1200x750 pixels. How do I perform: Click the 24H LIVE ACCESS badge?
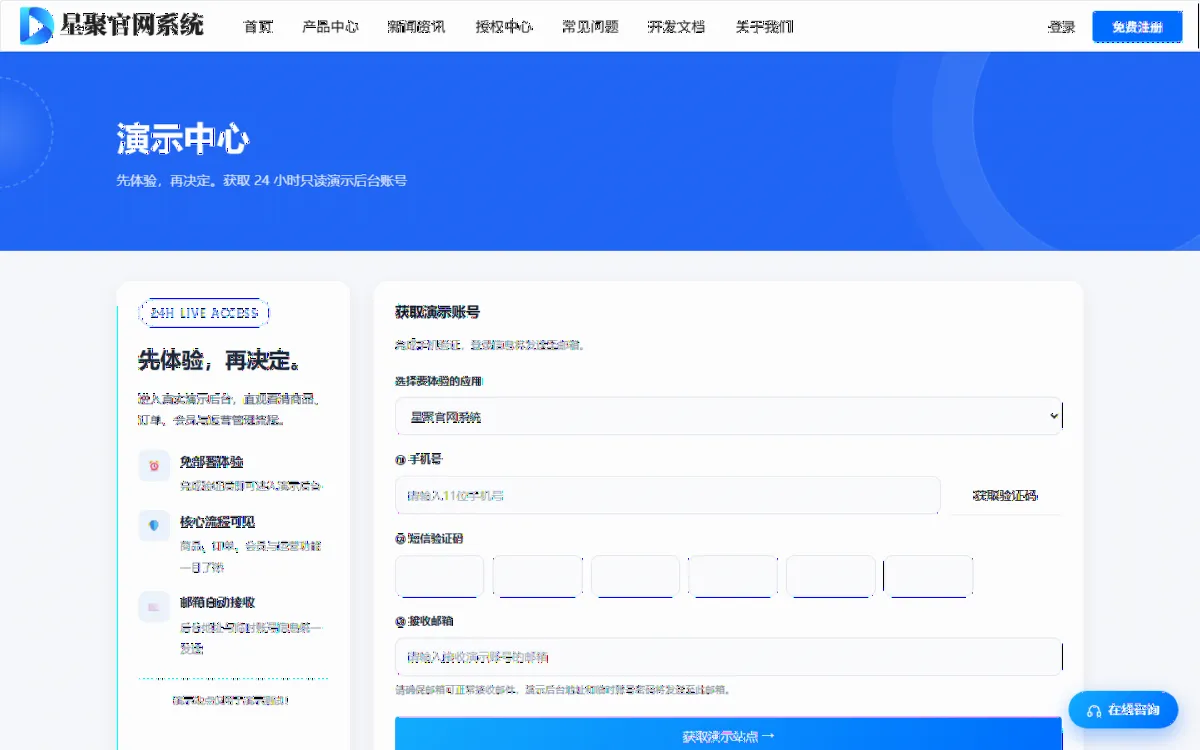204,313
